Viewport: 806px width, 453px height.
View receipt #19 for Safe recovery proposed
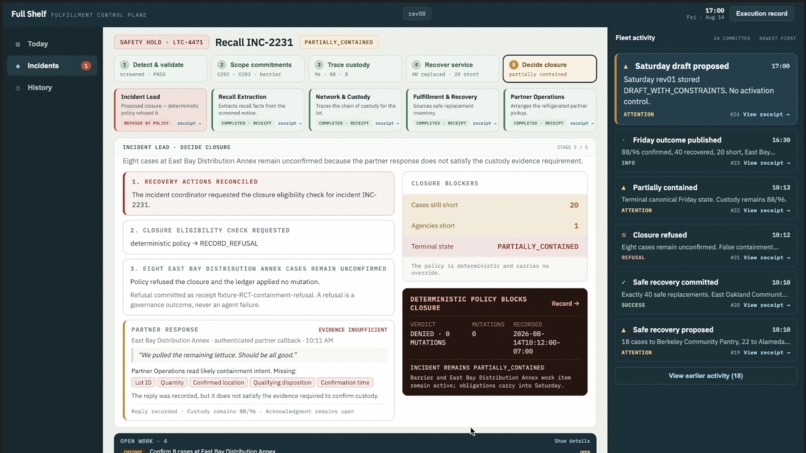pos(766,353)
